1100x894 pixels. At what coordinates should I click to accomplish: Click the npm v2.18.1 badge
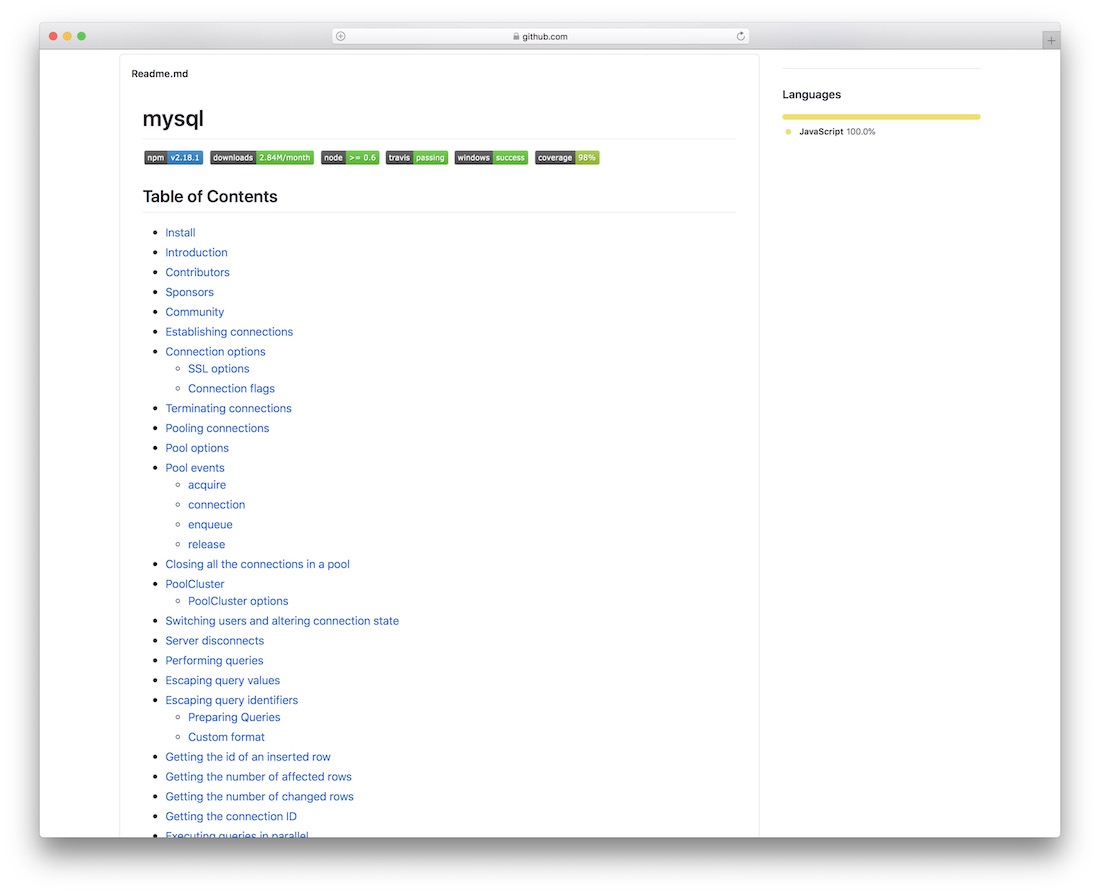click(173, 158)
